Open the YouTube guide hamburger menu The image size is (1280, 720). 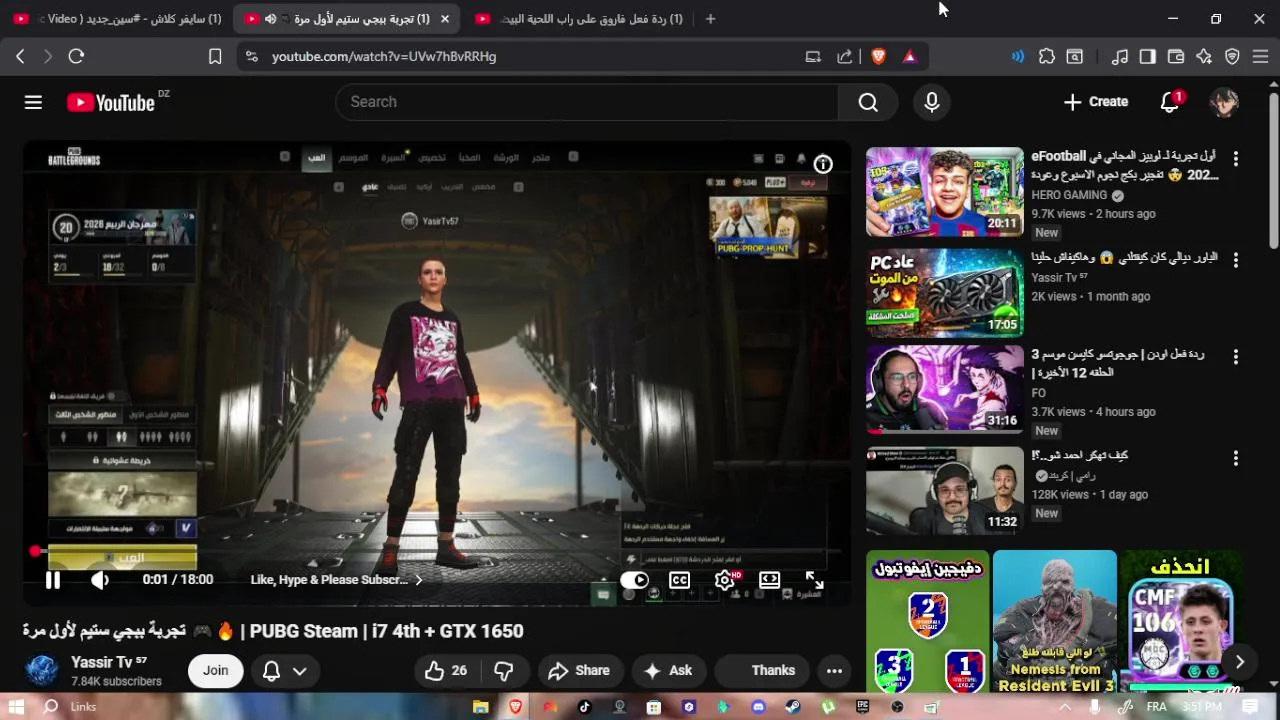coord(33,102)
